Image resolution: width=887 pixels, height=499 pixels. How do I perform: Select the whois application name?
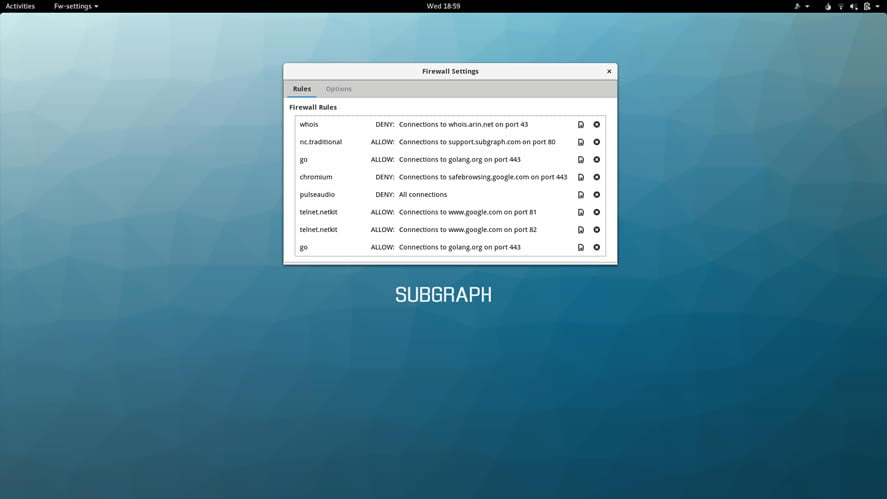[x=309, y=124]
